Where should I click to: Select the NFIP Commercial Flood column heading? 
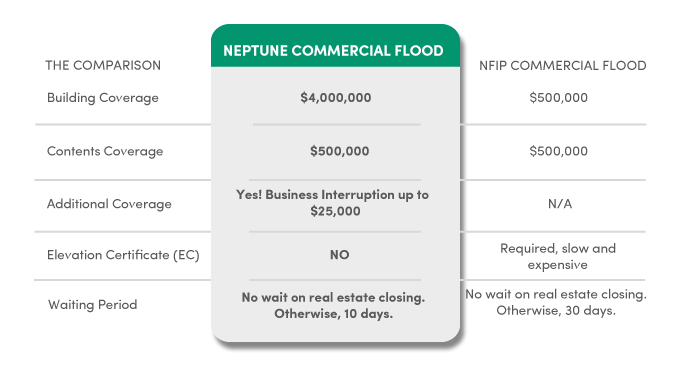coord(563,66)
